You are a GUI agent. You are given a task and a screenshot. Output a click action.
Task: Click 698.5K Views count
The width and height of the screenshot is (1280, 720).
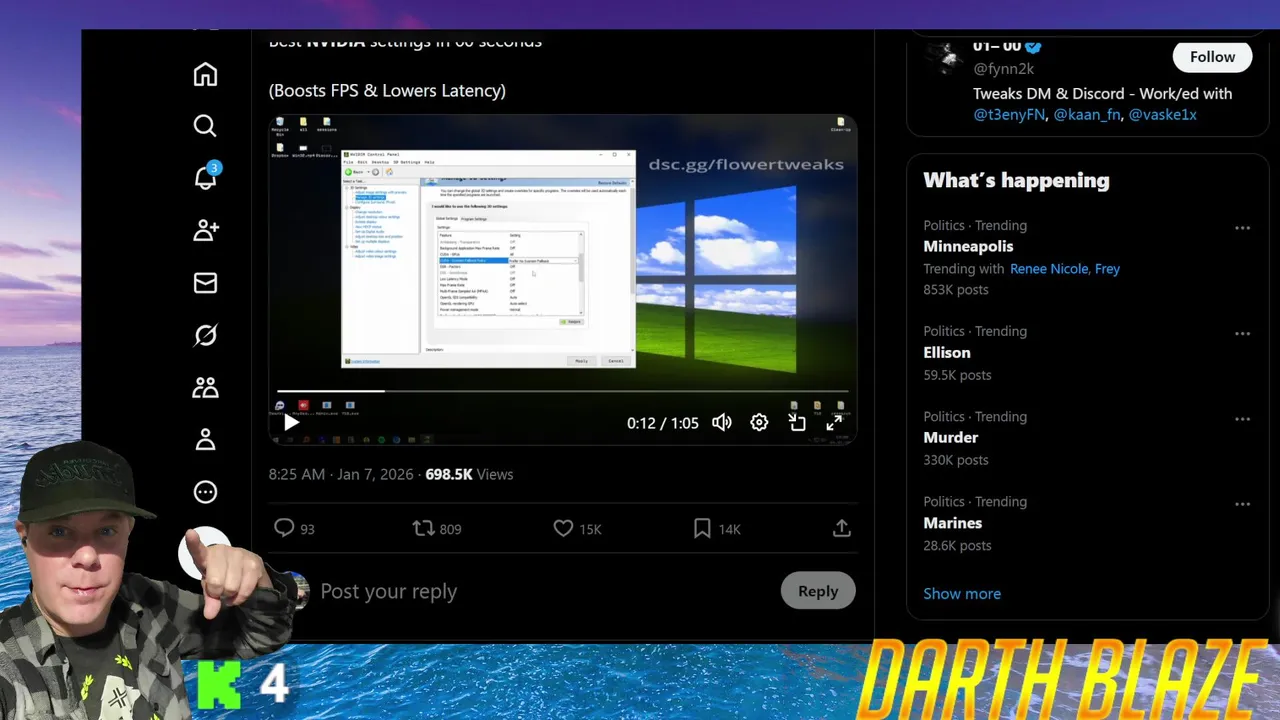pos(469,474)
